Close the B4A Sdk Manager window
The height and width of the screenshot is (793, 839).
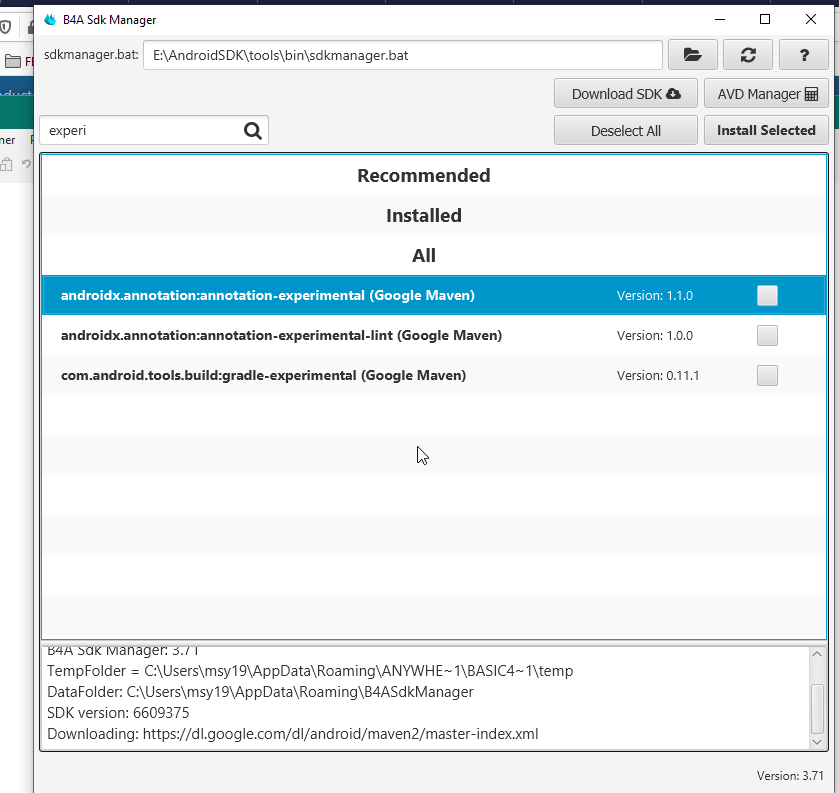(x=811, y=19)
